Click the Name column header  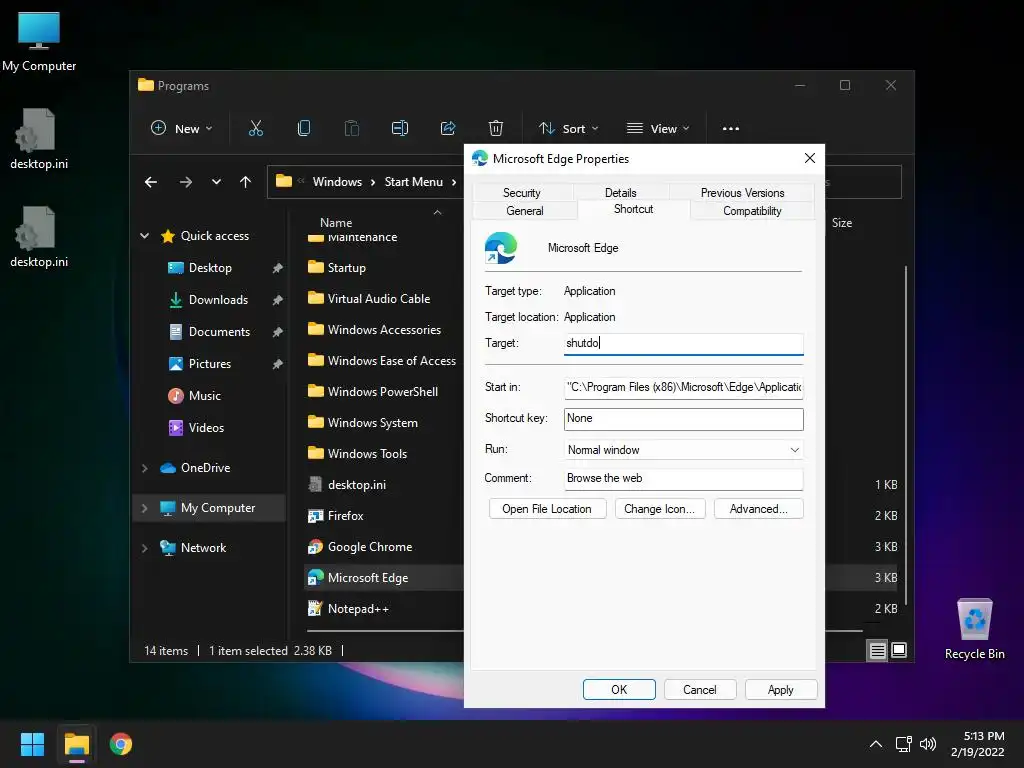click(336, 223)
